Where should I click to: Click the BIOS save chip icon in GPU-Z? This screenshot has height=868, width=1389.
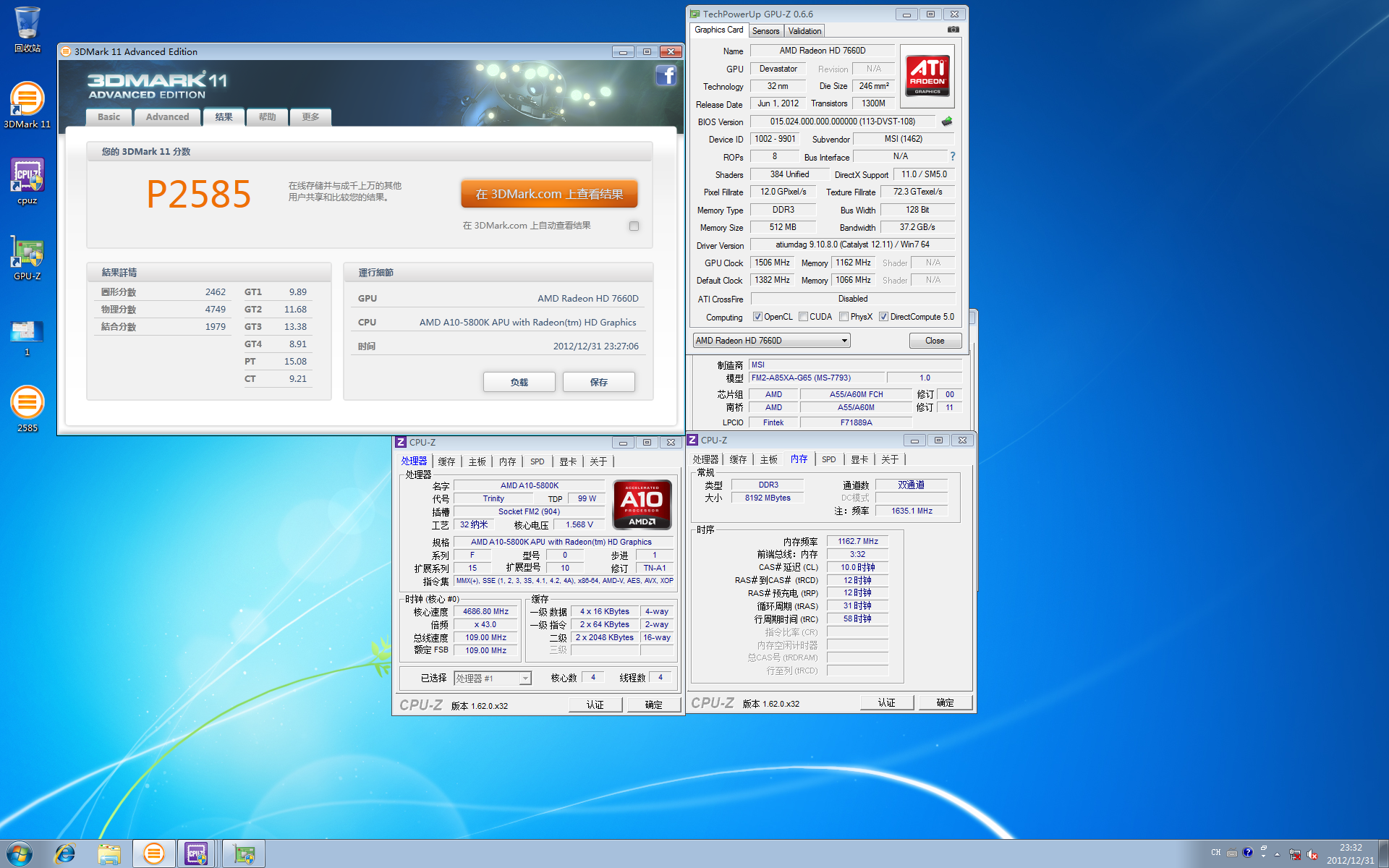click(x=946, y=122)
